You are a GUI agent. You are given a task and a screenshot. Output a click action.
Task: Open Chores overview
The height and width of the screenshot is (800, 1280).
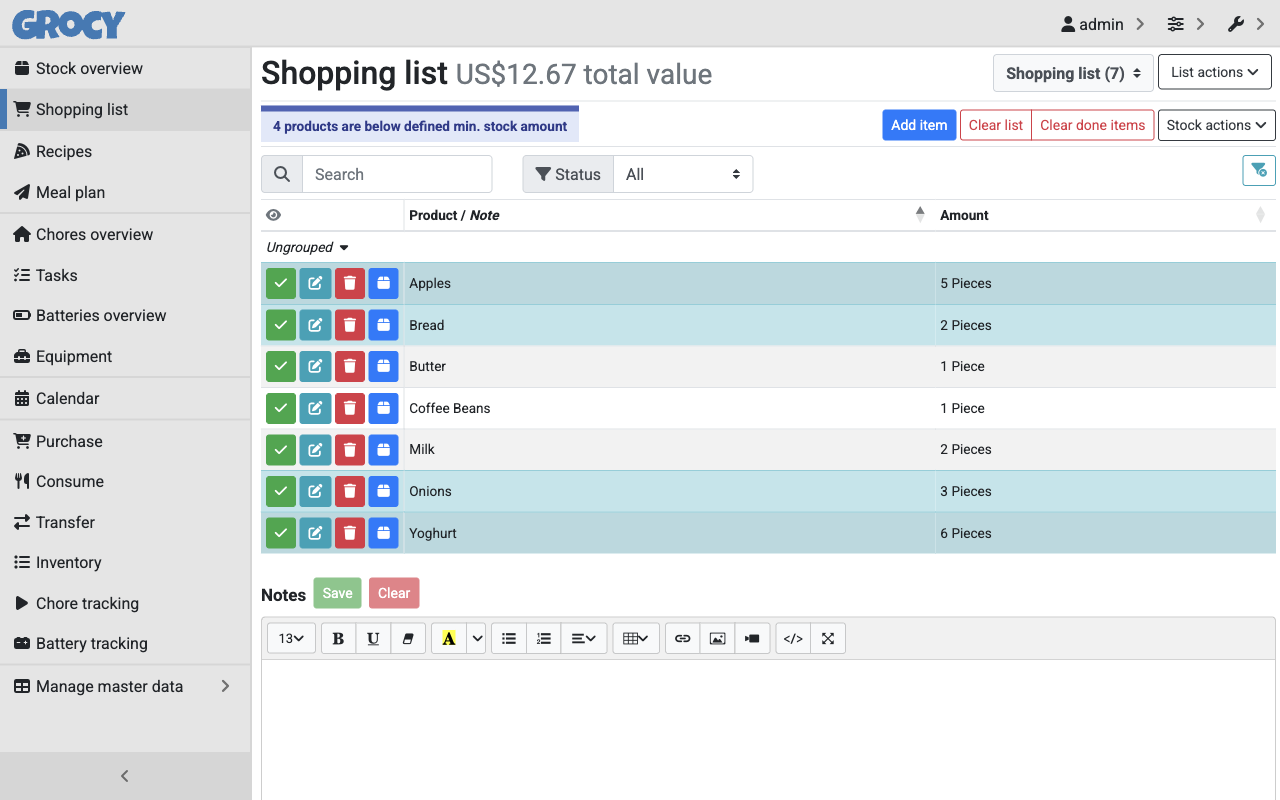point(125,234)
